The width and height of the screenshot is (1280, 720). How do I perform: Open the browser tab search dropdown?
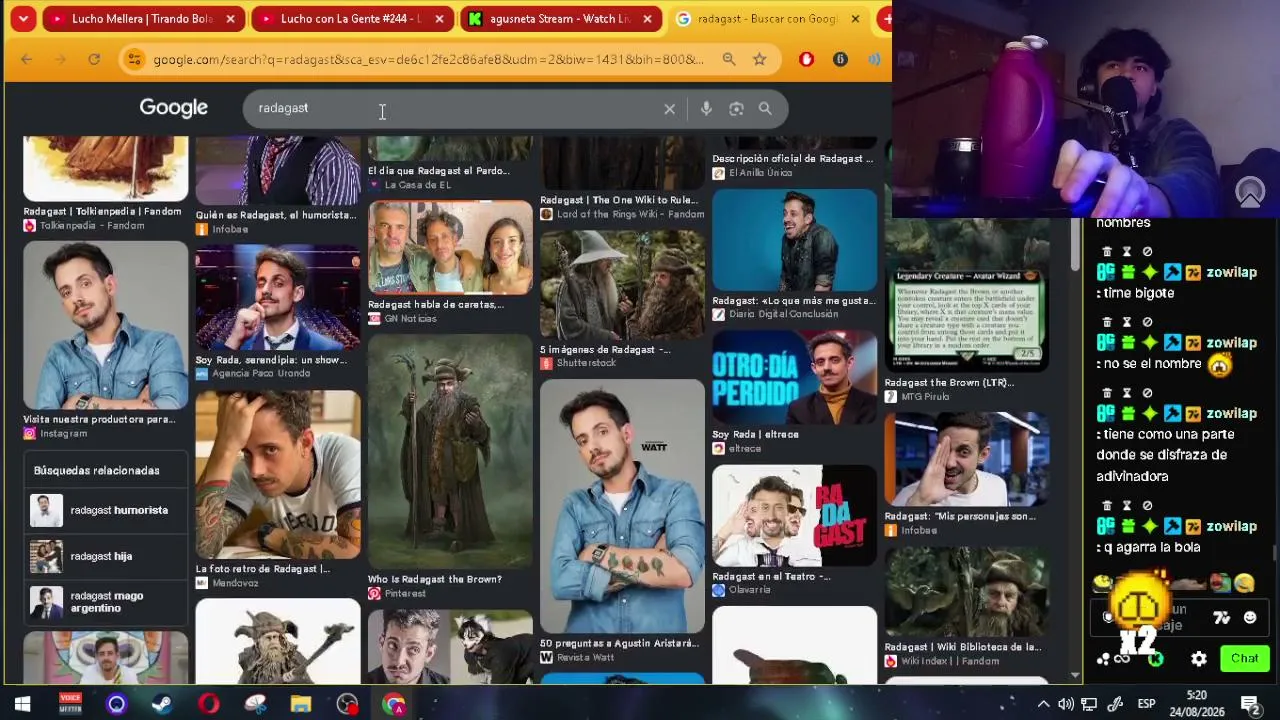22,18
